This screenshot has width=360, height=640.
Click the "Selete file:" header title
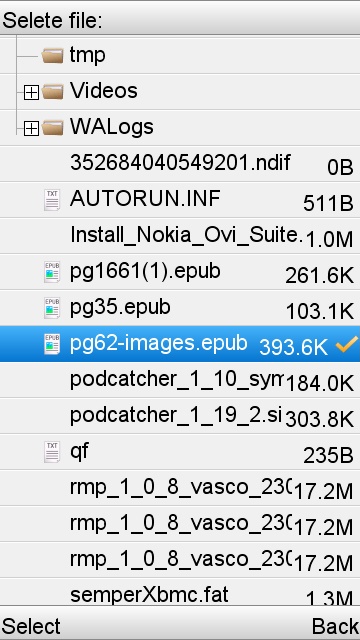52,20
